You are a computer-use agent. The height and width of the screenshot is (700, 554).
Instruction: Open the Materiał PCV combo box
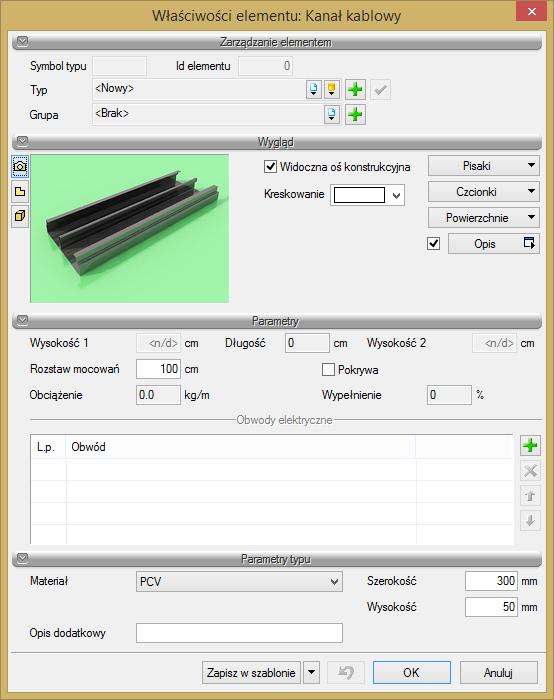(x=239, y=582)
